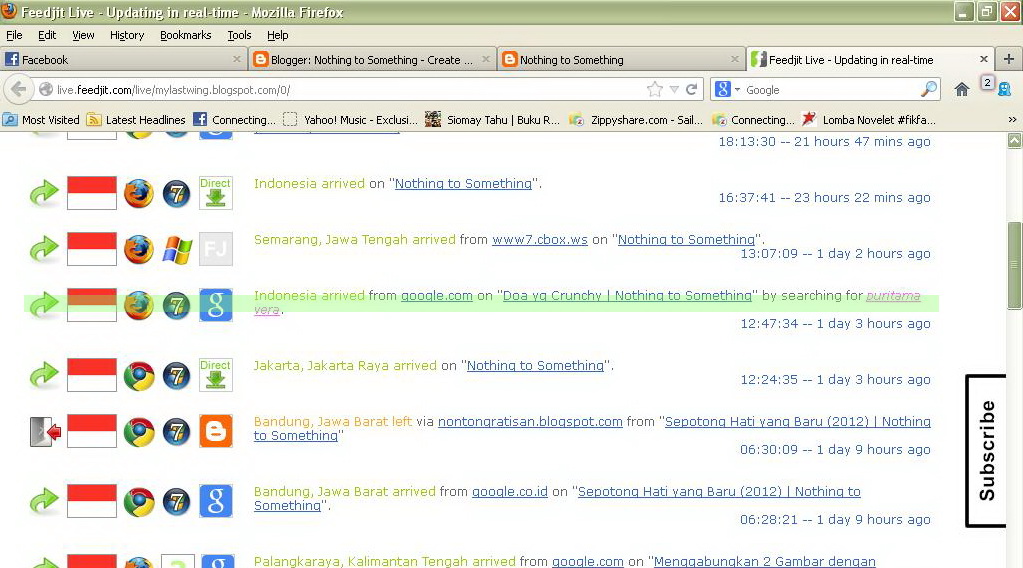Click the Google icon in highlighted 12:47:34 row
The height and width of the screenshot is (568, 1023).
point(215,305)
